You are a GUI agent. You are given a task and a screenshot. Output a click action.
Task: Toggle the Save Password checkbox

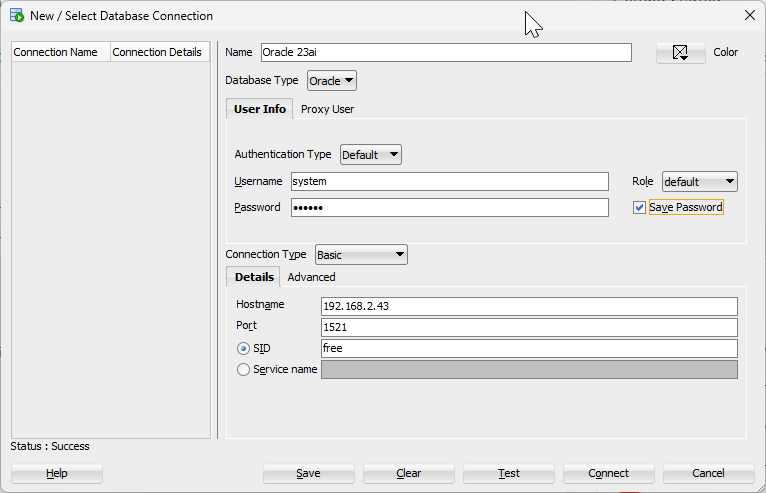point(639,208)
